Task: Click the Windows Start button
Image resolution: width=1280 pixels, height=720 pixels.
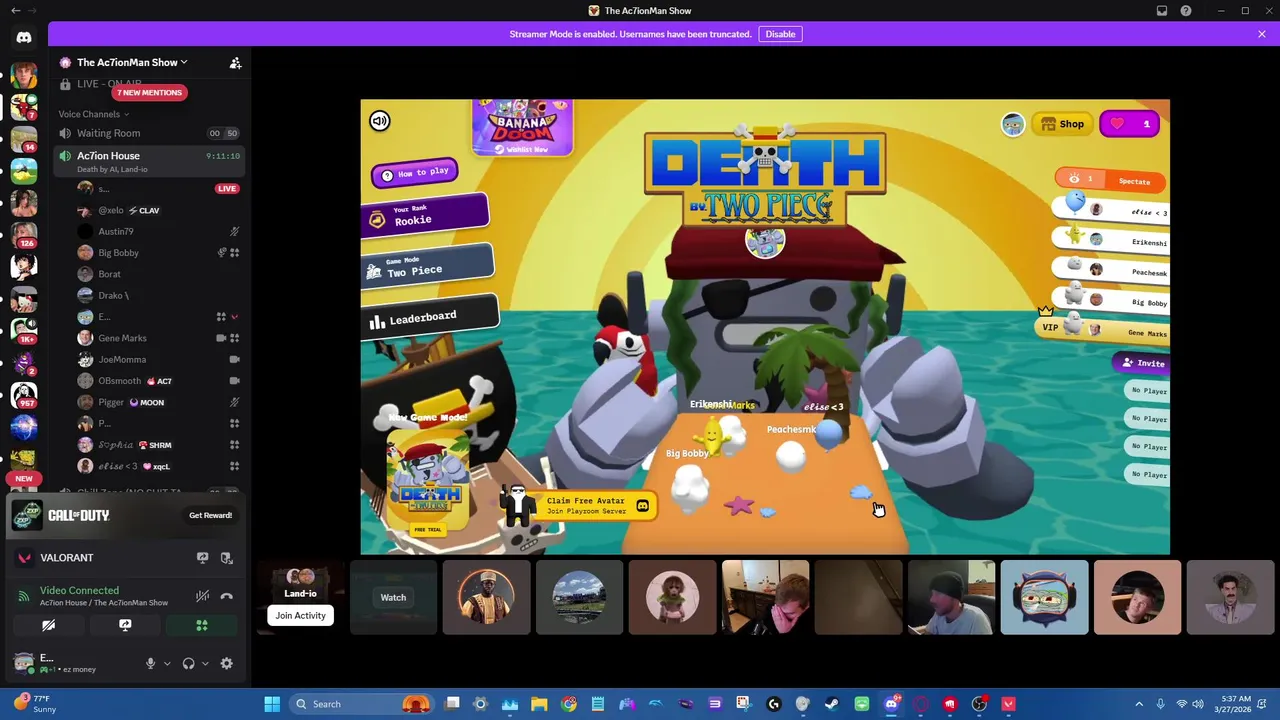Action: coord(272,704)
